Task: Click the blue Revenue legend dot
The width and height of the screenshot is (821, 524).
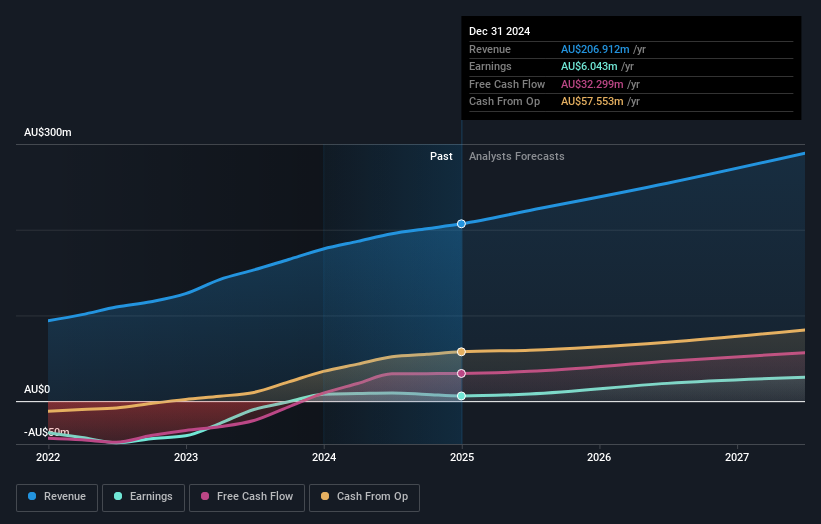Action: click(32, 496)
